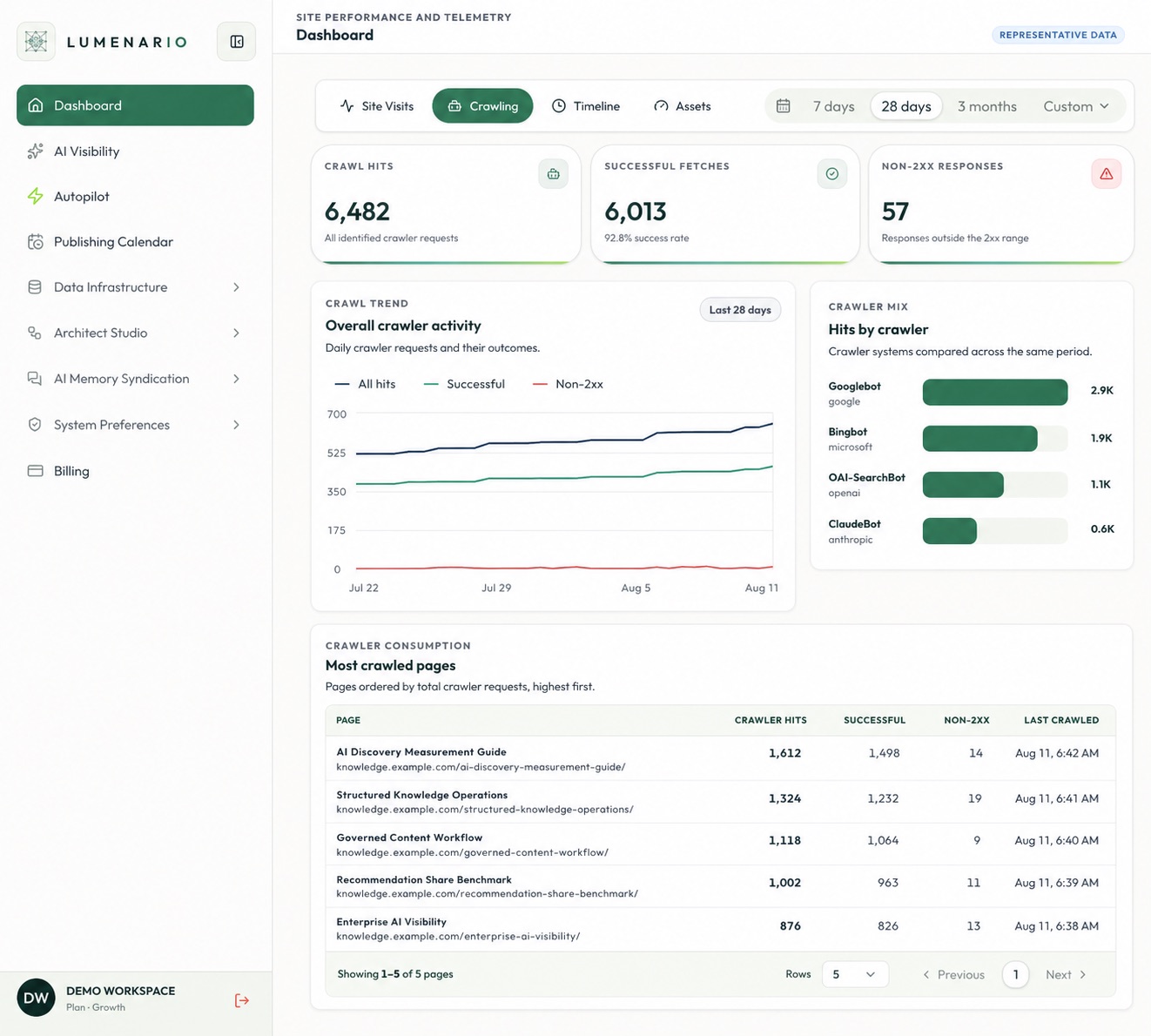The image size is (1151, 1036).
Task: Click the calendar icon in date range bar
Action: [784, 106]
